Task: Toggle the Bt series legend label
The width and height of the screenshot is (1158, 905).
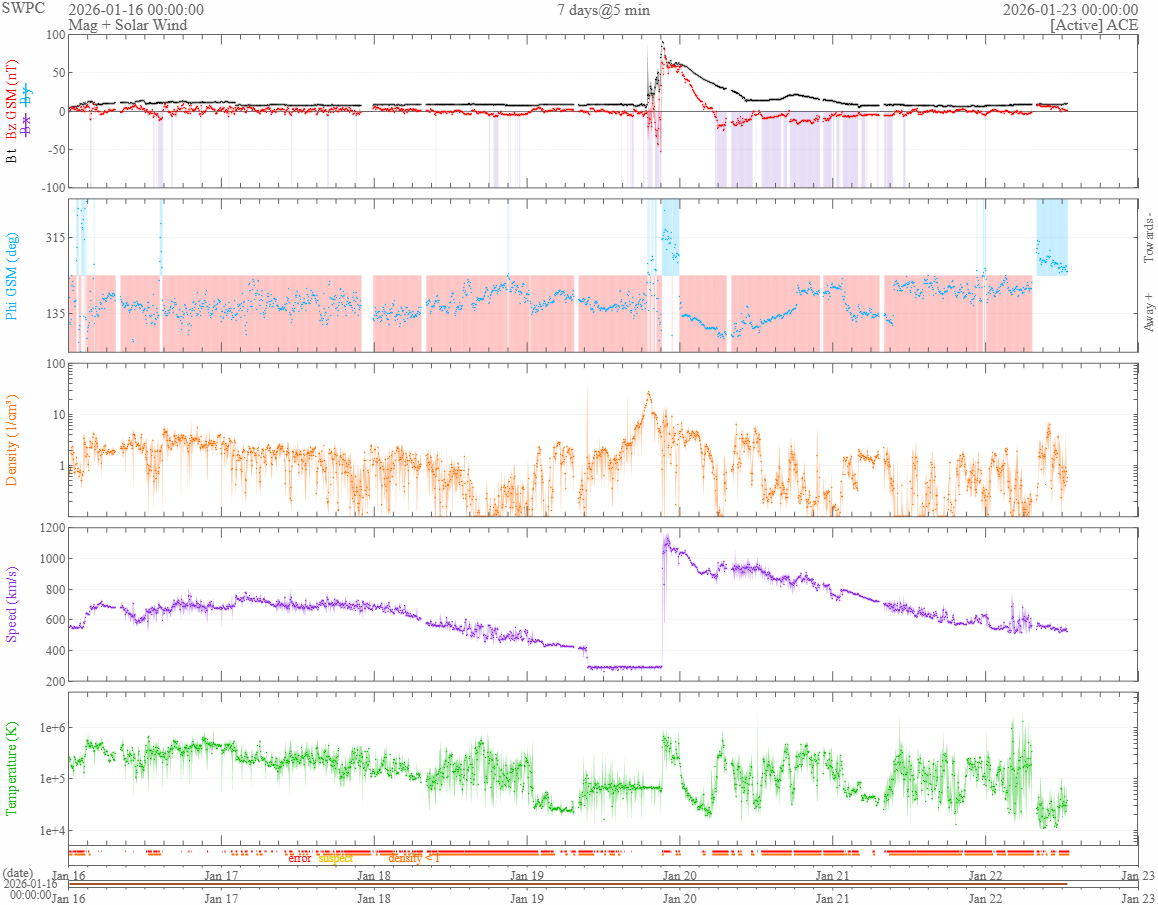Action: coord(12,156)
